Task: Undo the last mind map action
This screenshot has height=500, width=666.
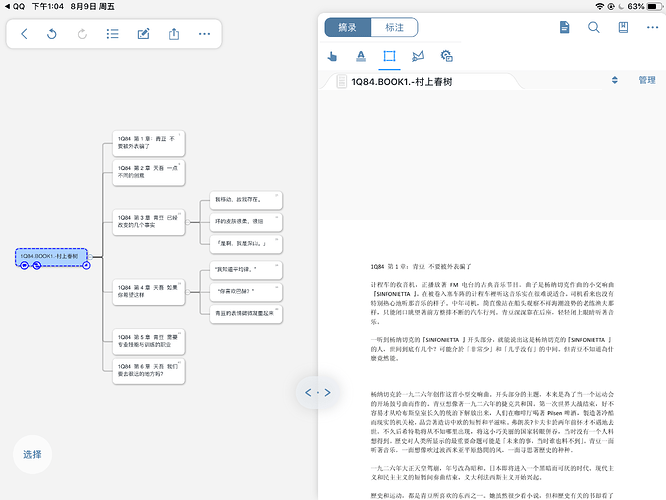Action: [52, 34]
